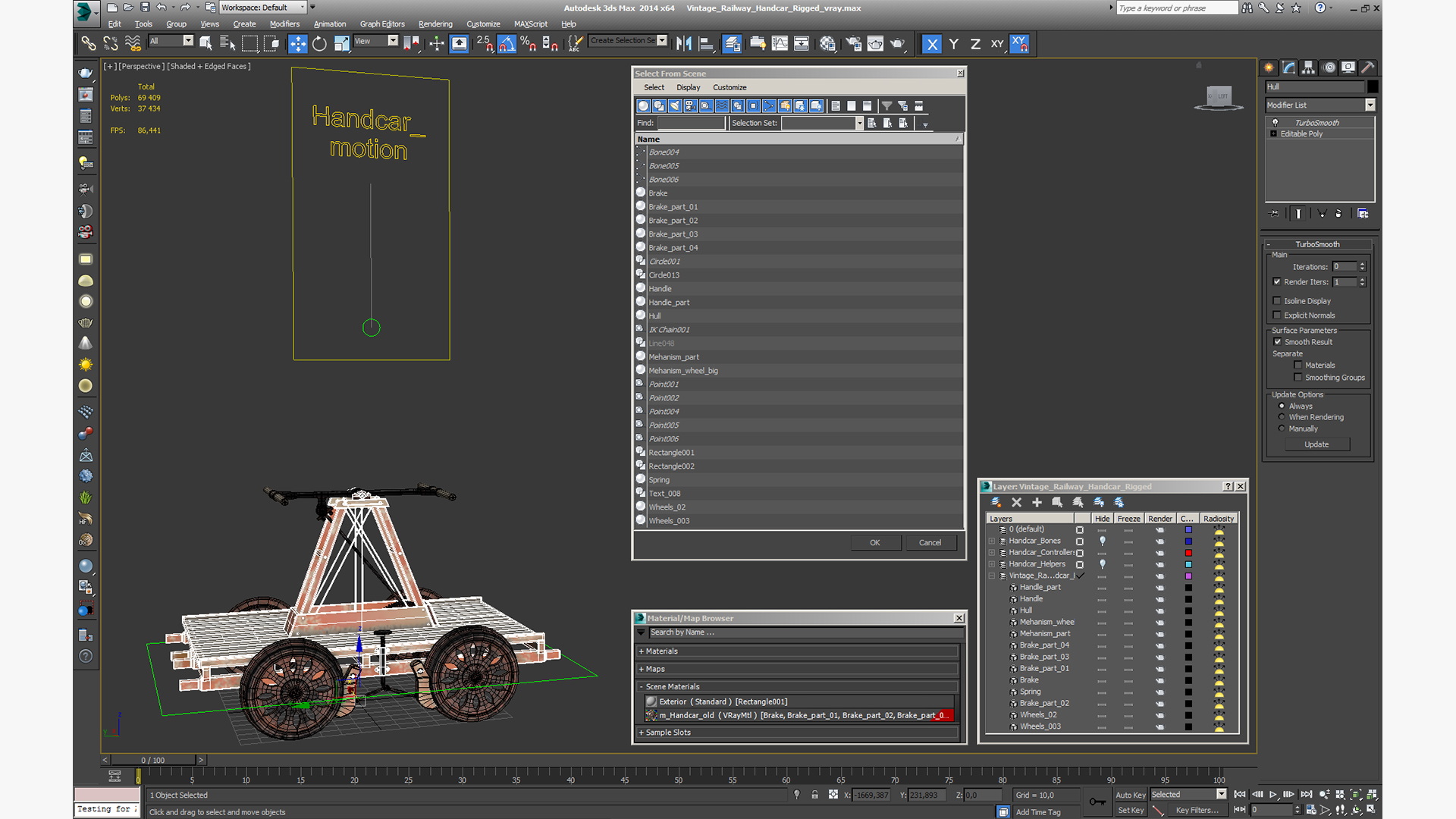Click the Bind to Space Warp icon
1456x819 pixels.
tap(133, 44)
